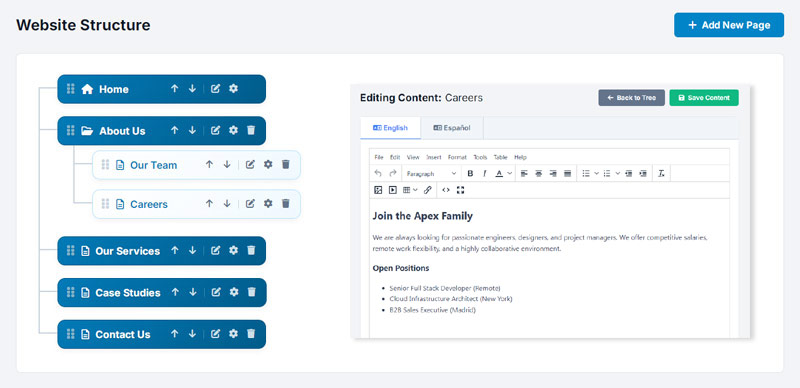
Task: Open the File menu in the editor
Action: click(x=379, y=157)
